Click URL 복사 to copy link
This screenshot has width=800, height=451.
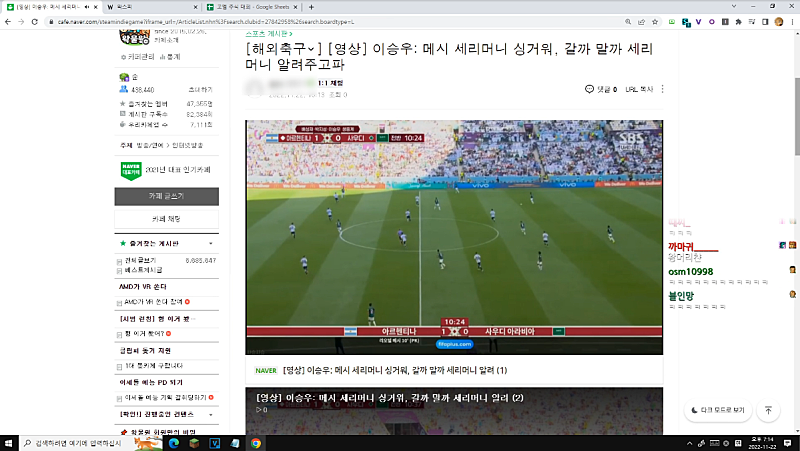pos(639,89)
